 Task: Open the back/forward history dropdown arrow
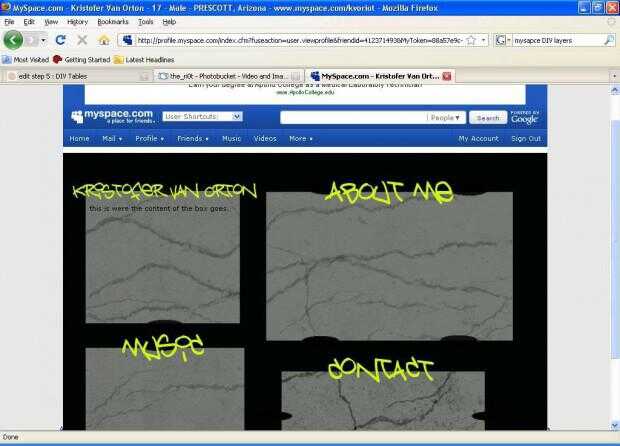43,40
